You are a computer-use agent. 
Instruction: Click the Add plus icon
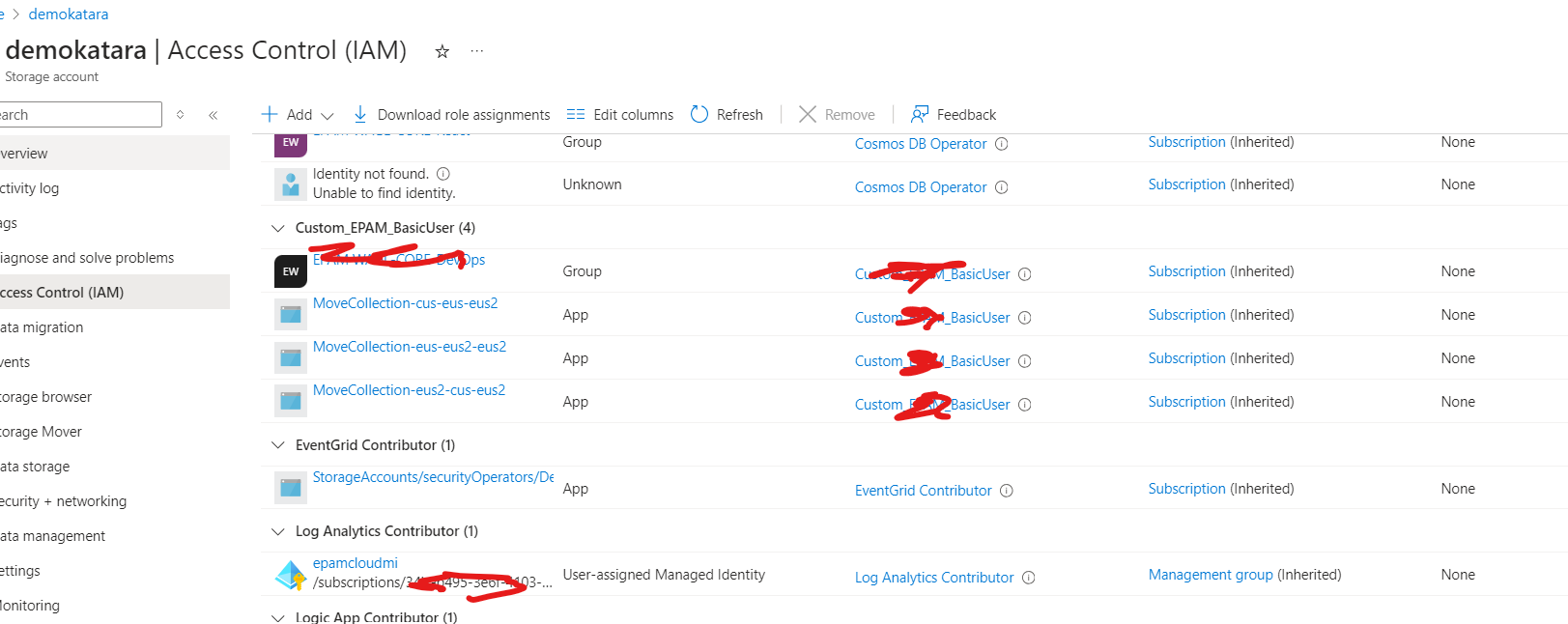[270, 114]
